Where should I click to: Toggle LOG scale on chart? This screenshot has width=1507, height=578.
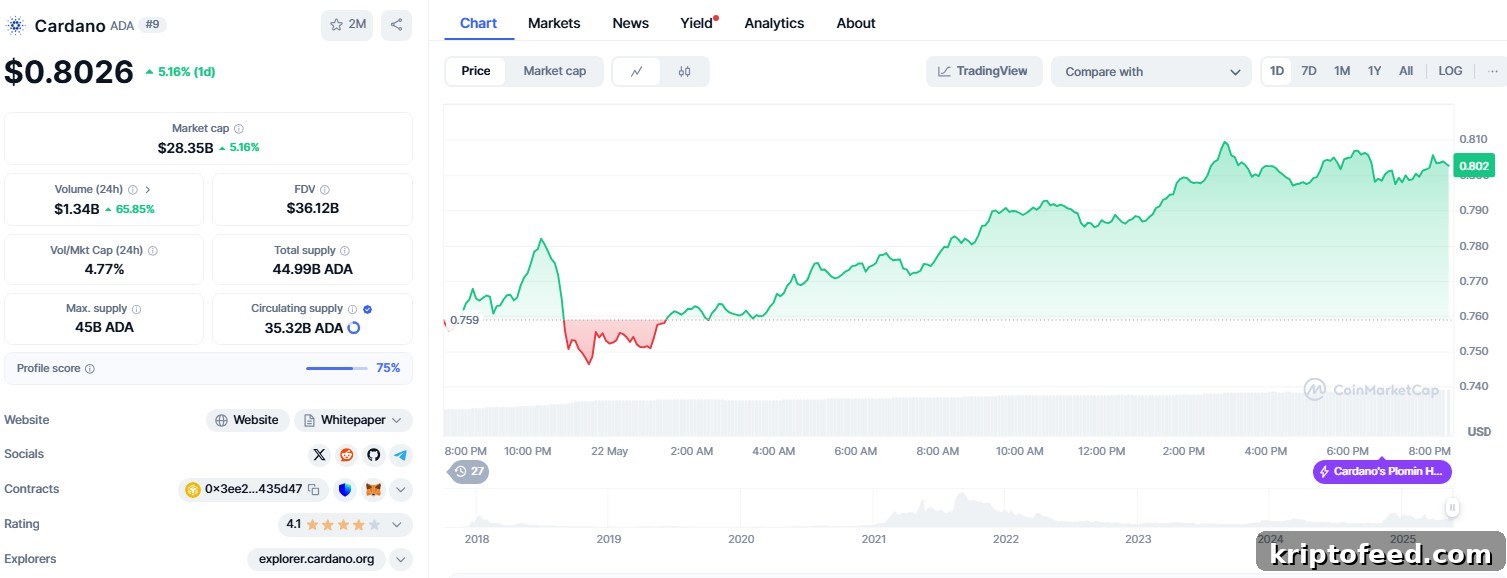click(x=1450, y=71)
